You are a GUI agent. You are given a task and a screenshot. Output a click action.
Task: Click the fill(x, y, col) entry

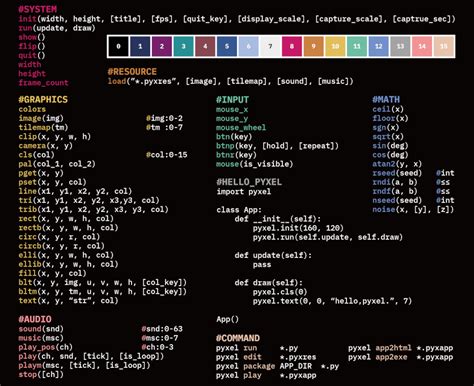tap(52, 273)
